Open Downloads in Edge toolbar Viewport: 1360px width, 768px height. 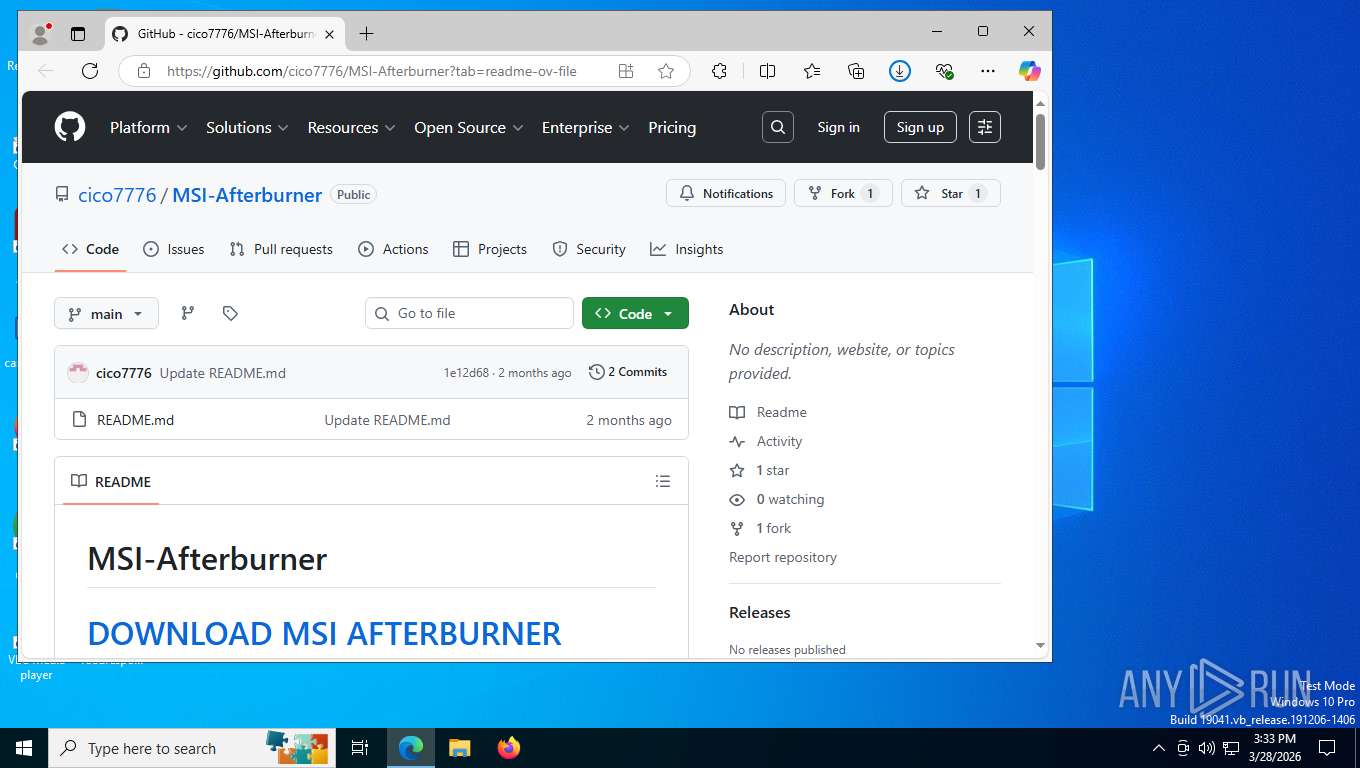(x=900, y=71)
